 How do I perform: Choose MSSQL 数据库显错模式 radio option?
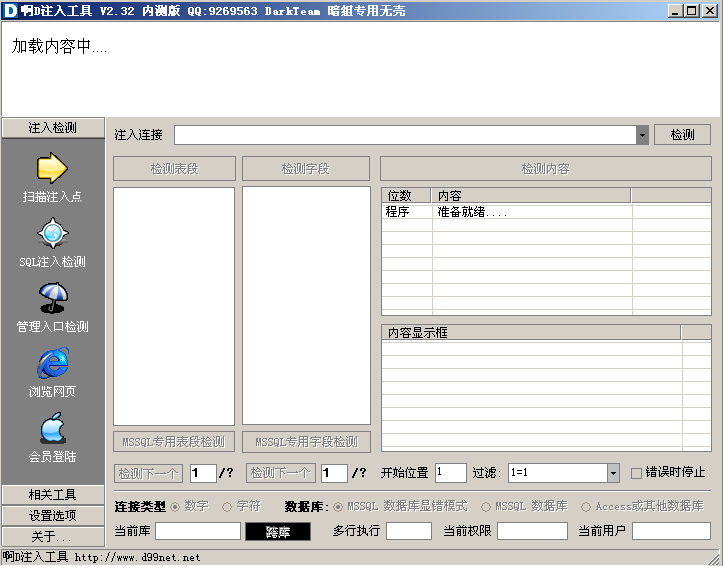(x=338, y=507)
